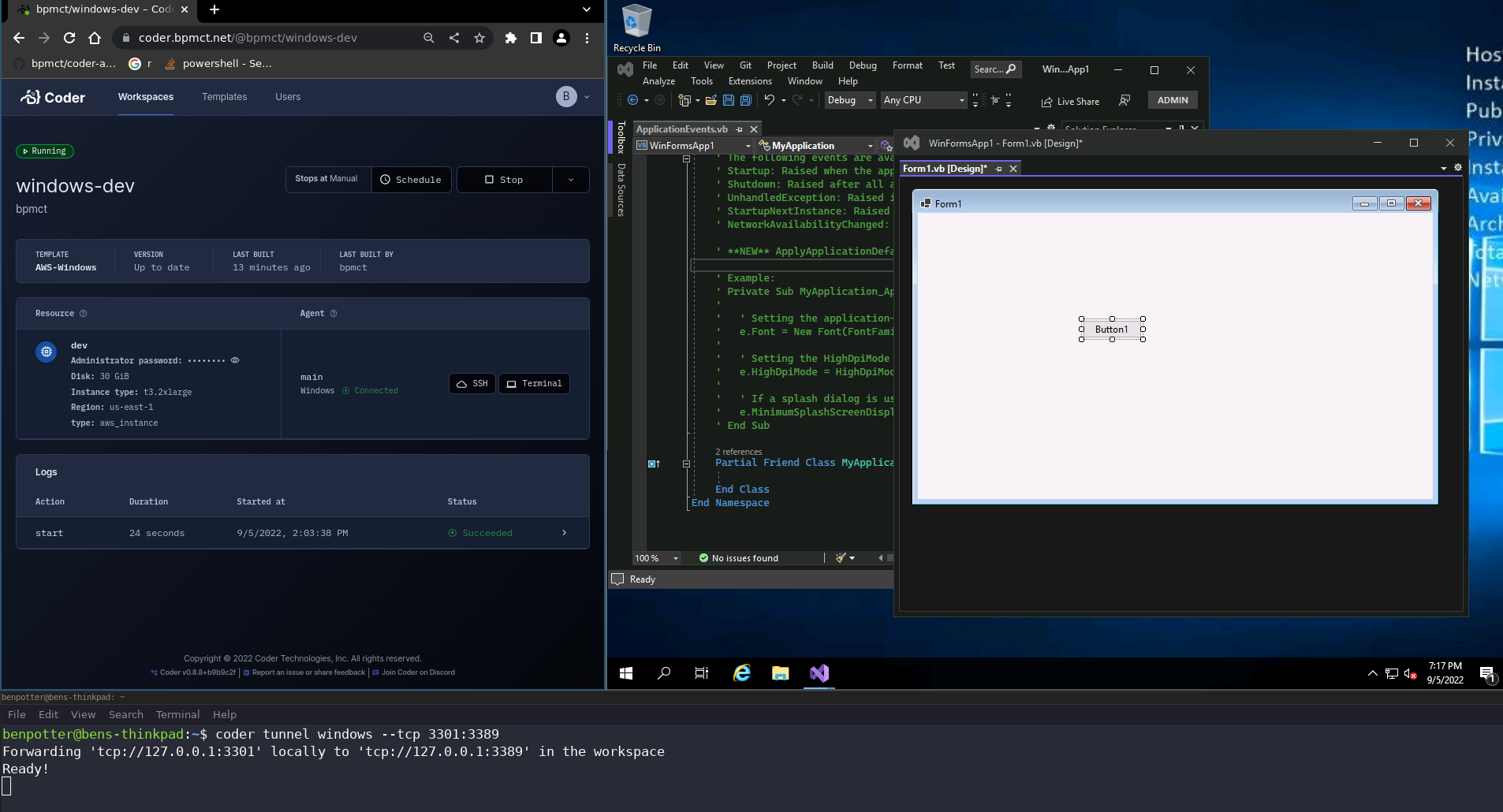The width and height of the screenshot is (1503, 812).
Task: Open the workspace Schedule button
Action: click(412, 180)
